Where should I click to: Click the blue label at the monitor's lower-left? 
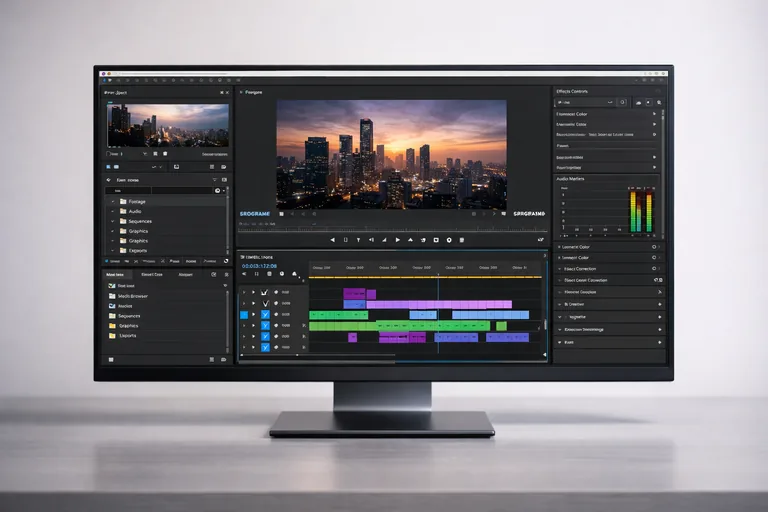click(x=255, y=214)
